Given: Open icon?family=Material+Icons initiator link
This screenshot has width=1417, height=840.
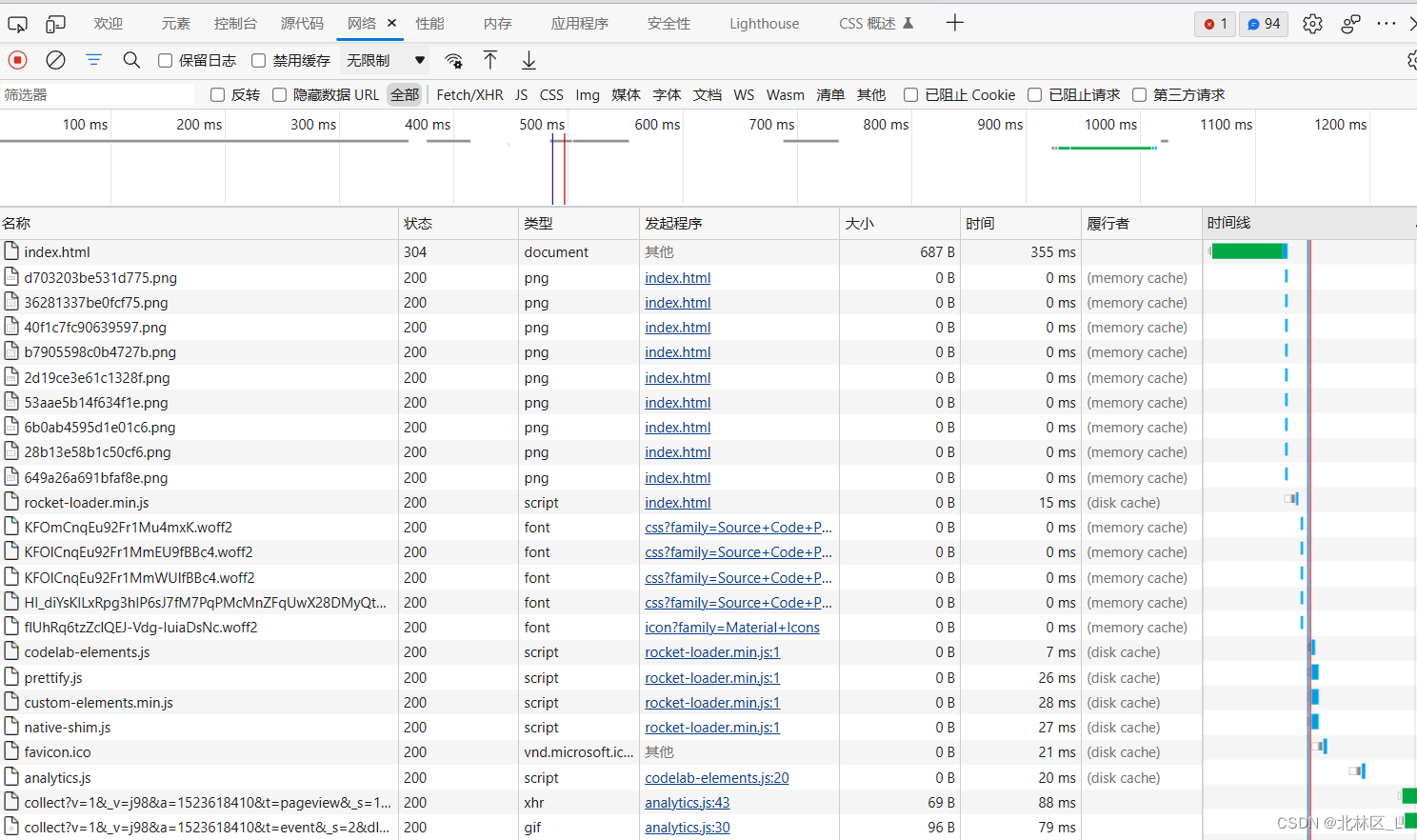Looking at the screenshot, I should click(x=731, y=628).
